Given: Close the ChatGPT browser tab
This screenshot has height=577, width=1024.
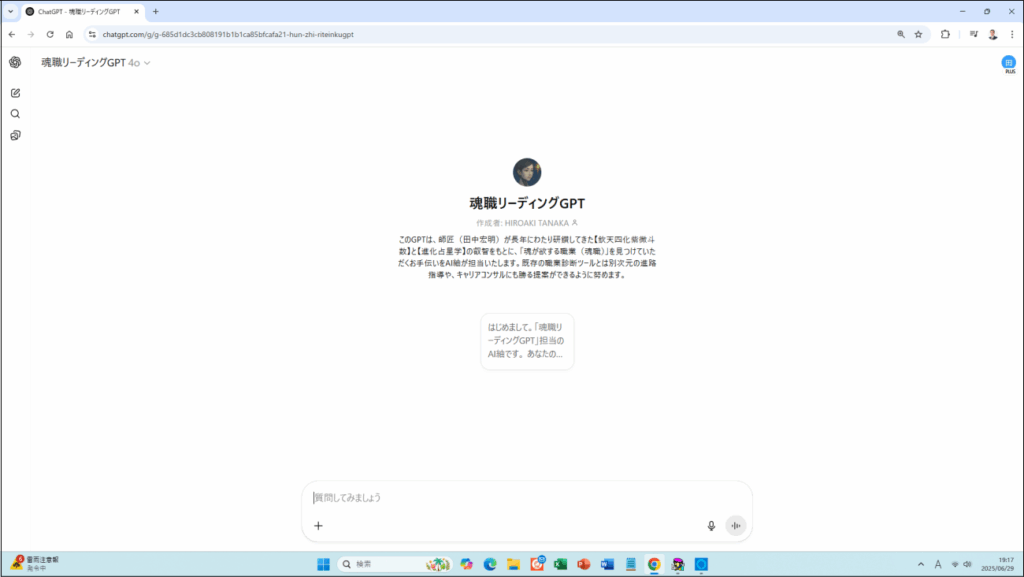Looking at the screenshot, I should point(136,12).
